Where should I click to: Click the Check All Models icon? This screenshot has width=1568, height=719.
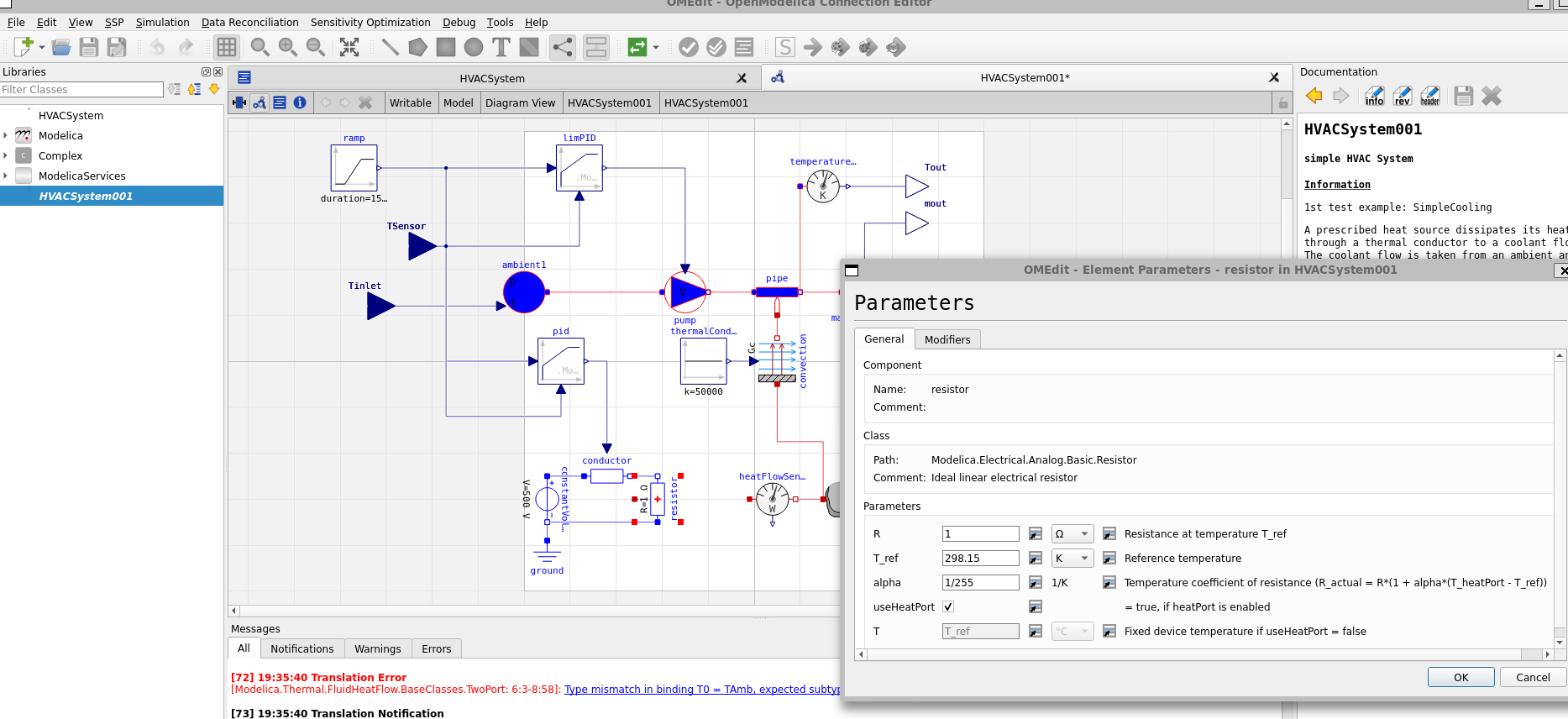(x=716, y=47)
